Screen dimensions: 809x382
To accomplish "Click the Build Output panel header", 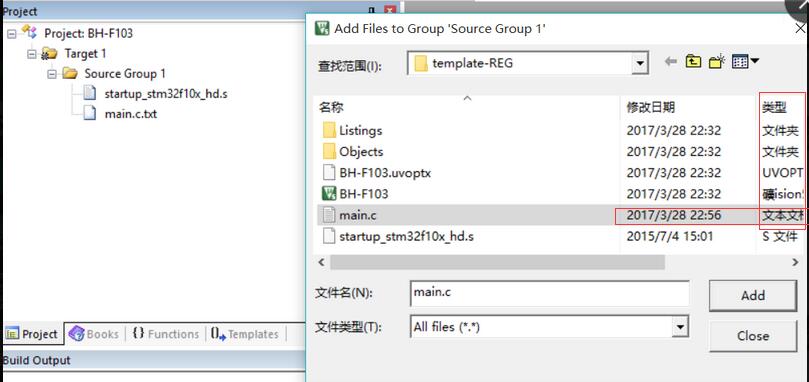I will coord(153,360).
